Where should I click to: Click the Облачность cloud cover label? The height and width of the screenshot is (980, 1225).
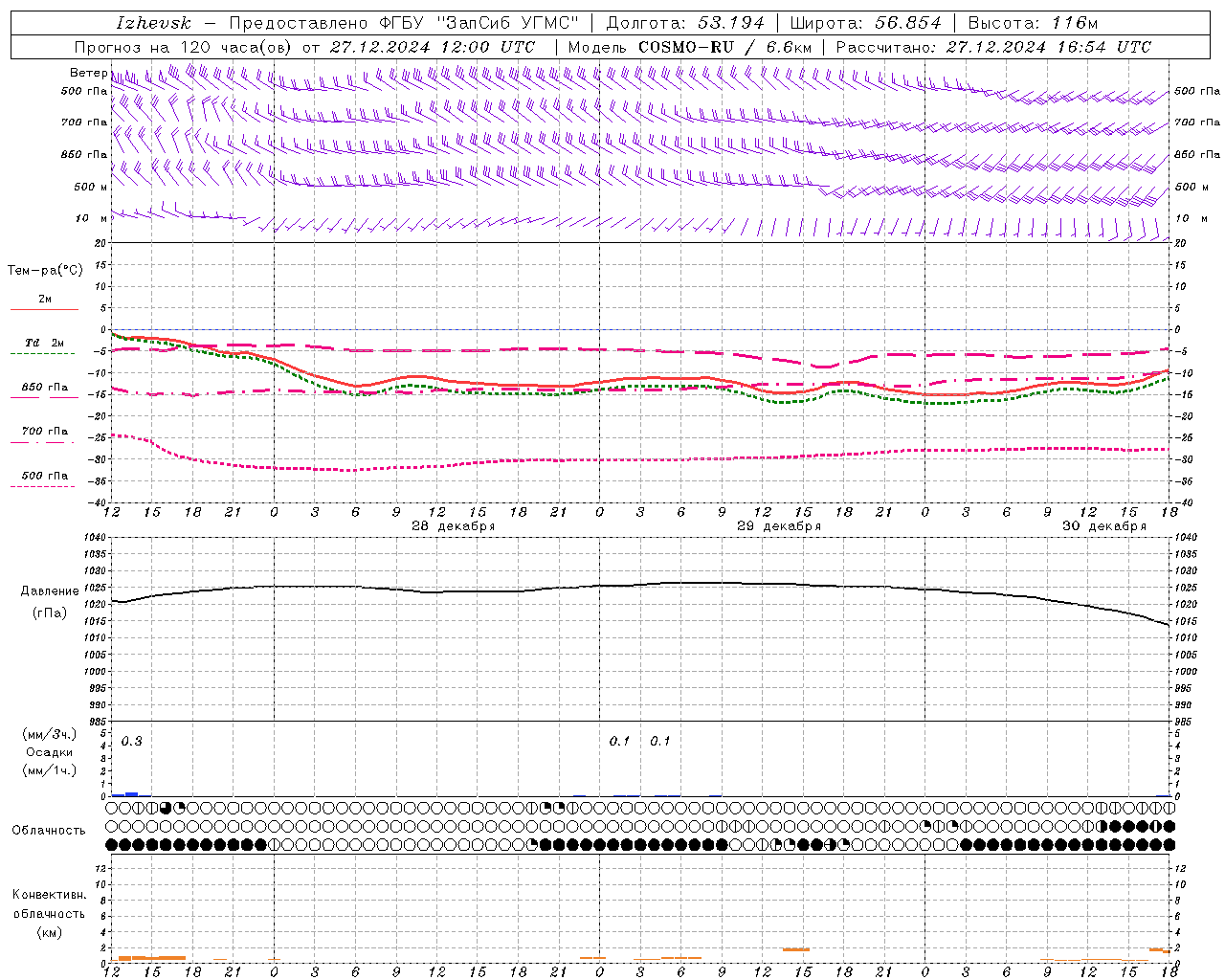pyautogui.click(x=49, y=831)
